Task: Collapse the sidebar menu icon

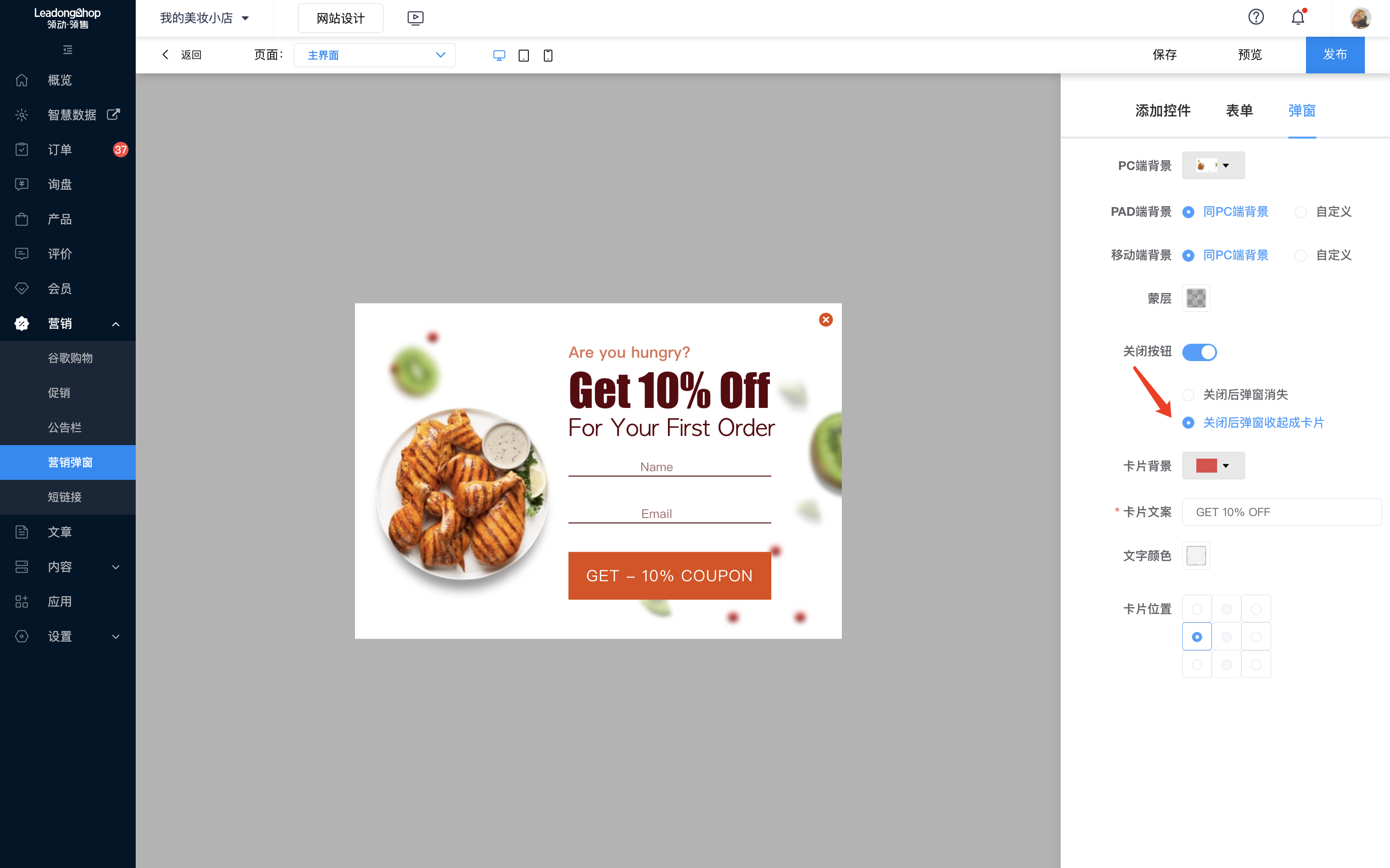Action: tap(68, 50)
